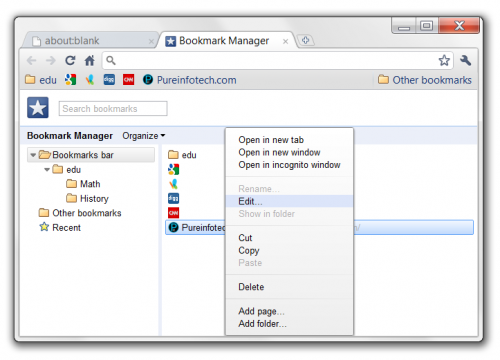Select Recent in the folder tree

pyautogui.click(x=60, y=228)
